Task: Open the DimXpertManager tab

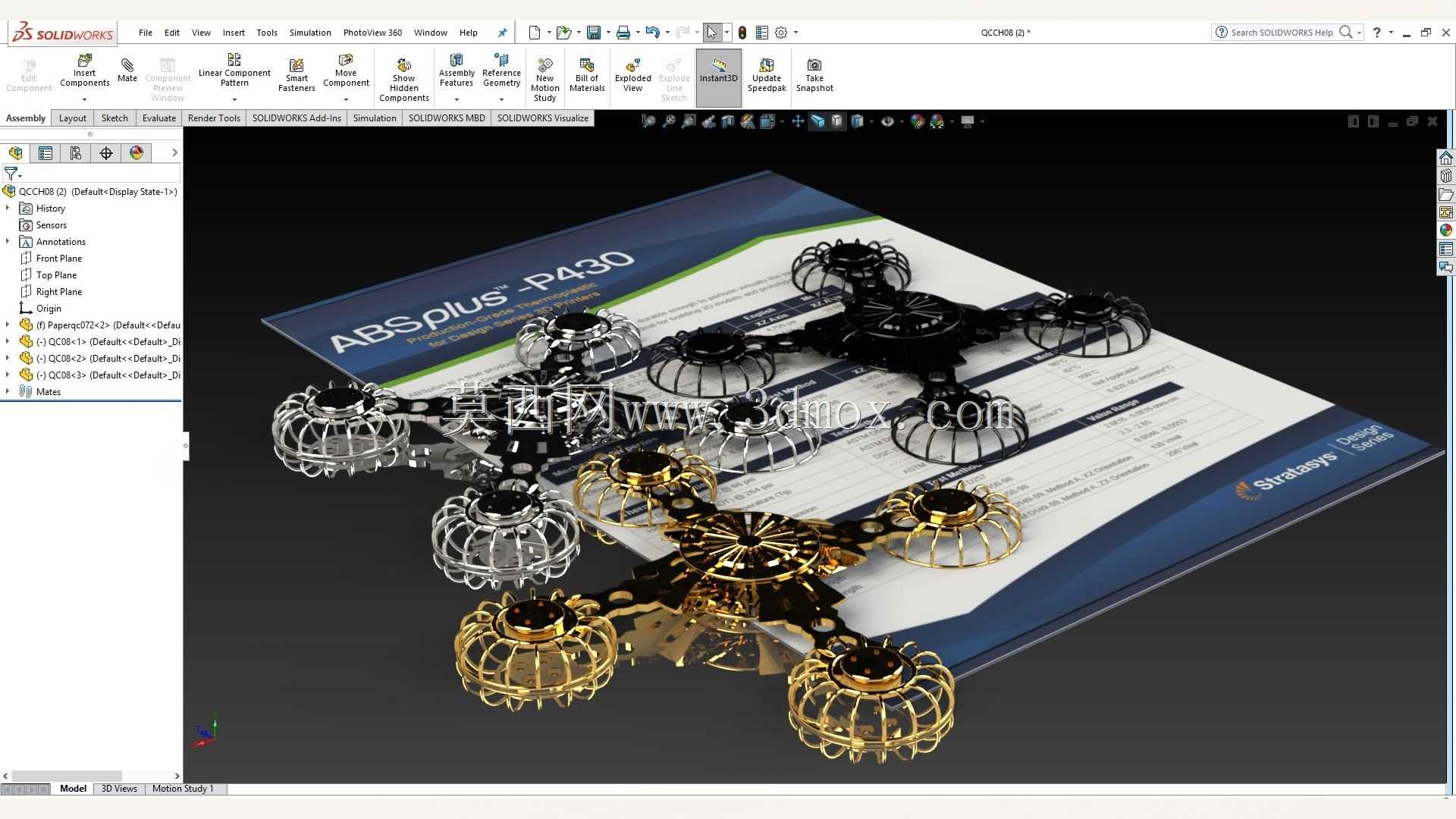Action: click(106, 153)
